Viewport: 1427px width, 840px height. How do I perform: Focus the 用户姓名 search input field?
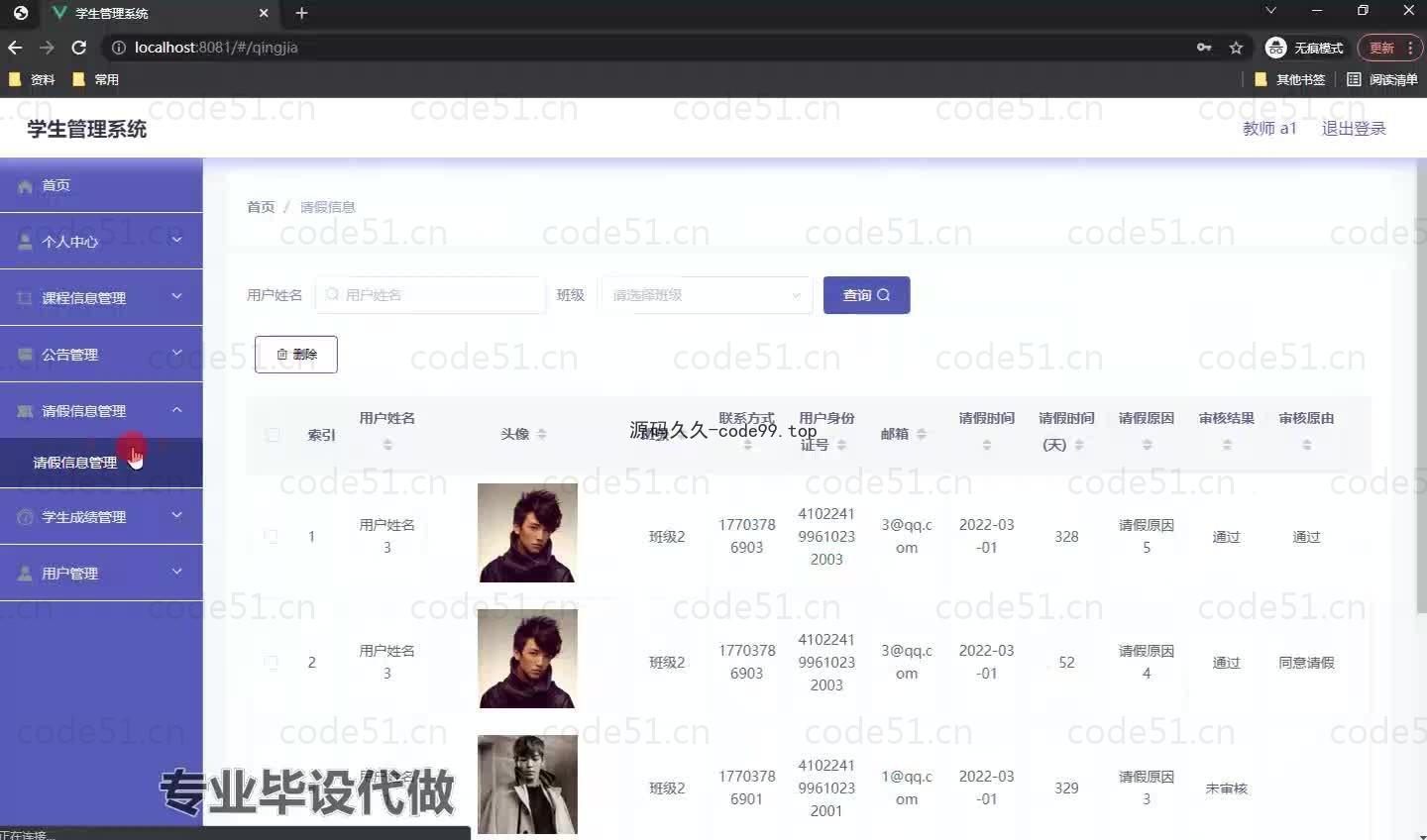click(x=430, y=295)
